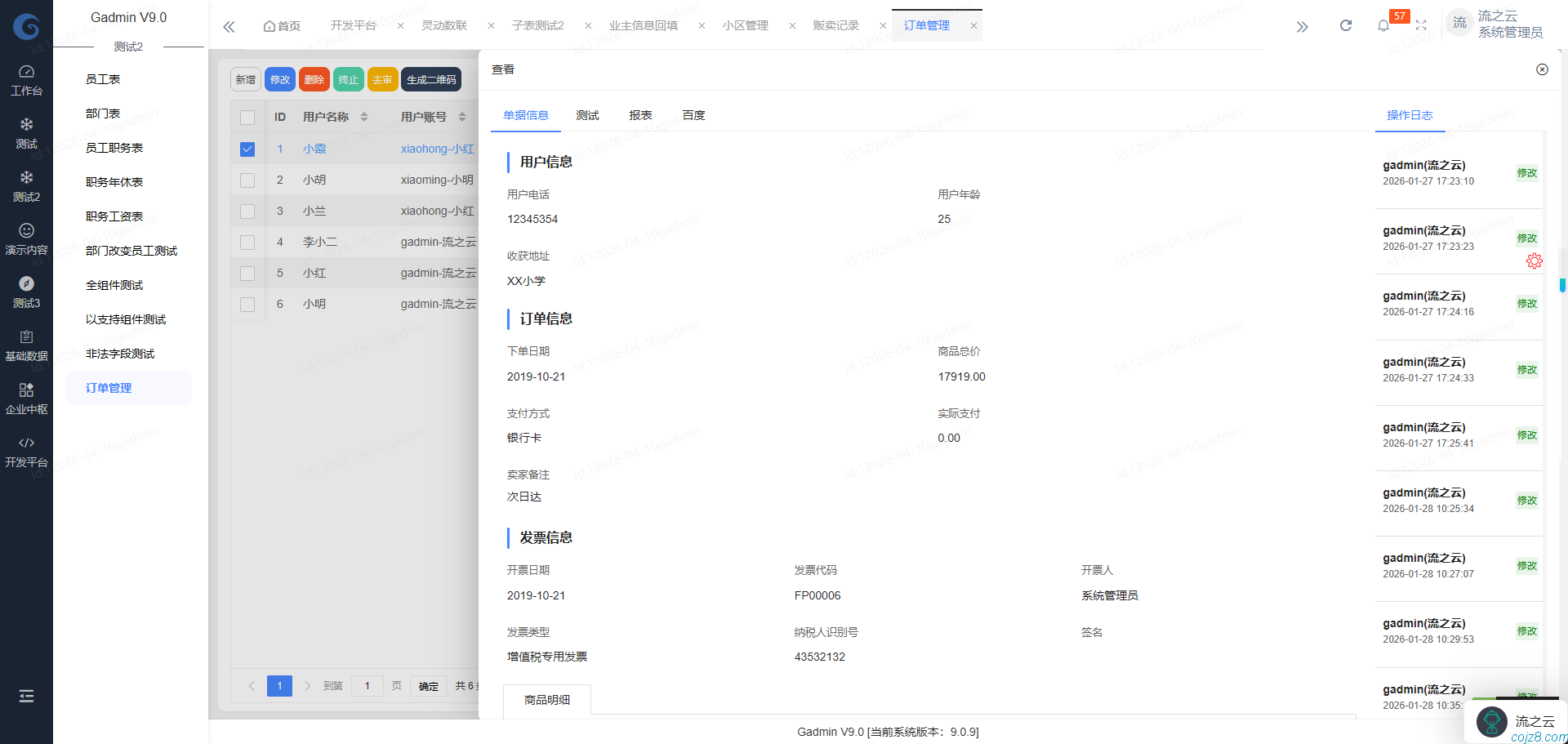Click the refresh icon in the top bar

[1345, 25]
